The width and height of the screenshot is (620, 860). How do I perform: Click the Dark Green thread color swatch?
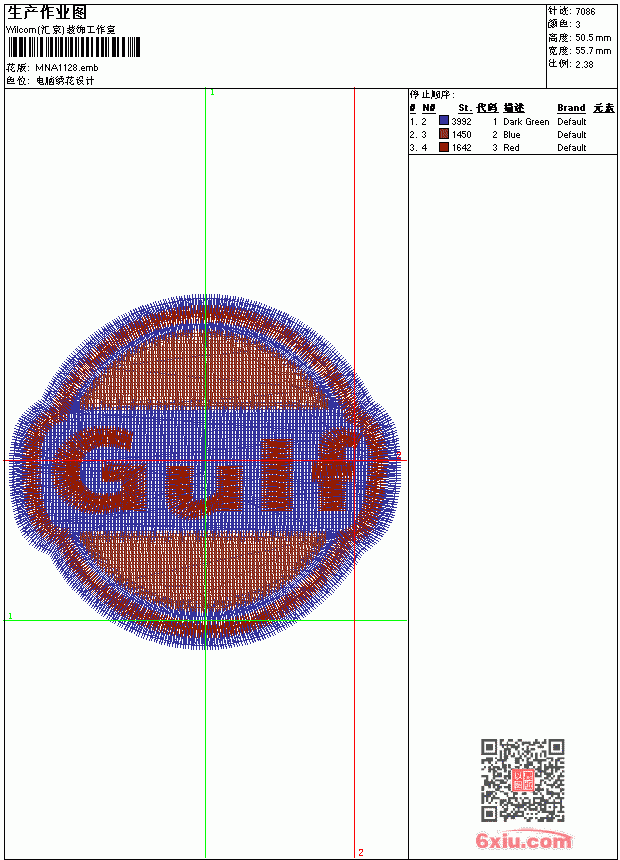[444, 121]
